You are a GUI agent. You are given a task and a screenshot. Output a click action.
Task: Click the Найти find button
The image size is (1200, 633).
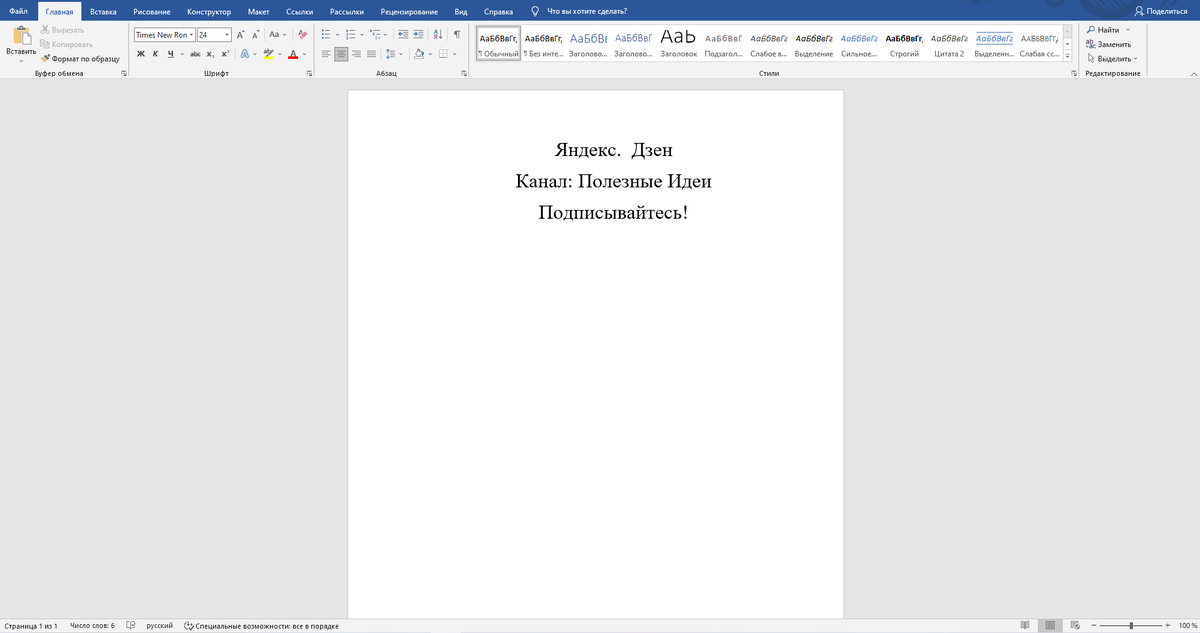pos(1102,30)
